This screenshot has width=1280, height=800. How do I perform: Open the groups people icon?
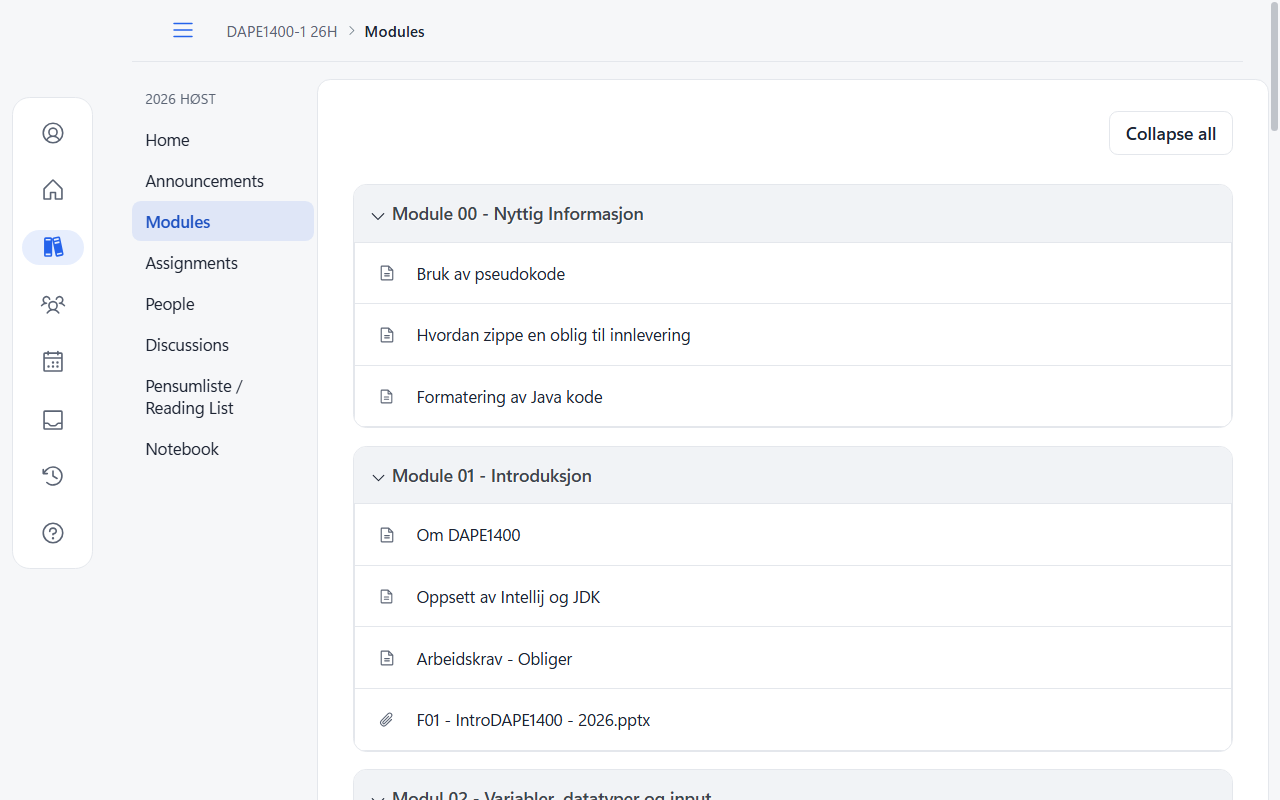53,304
